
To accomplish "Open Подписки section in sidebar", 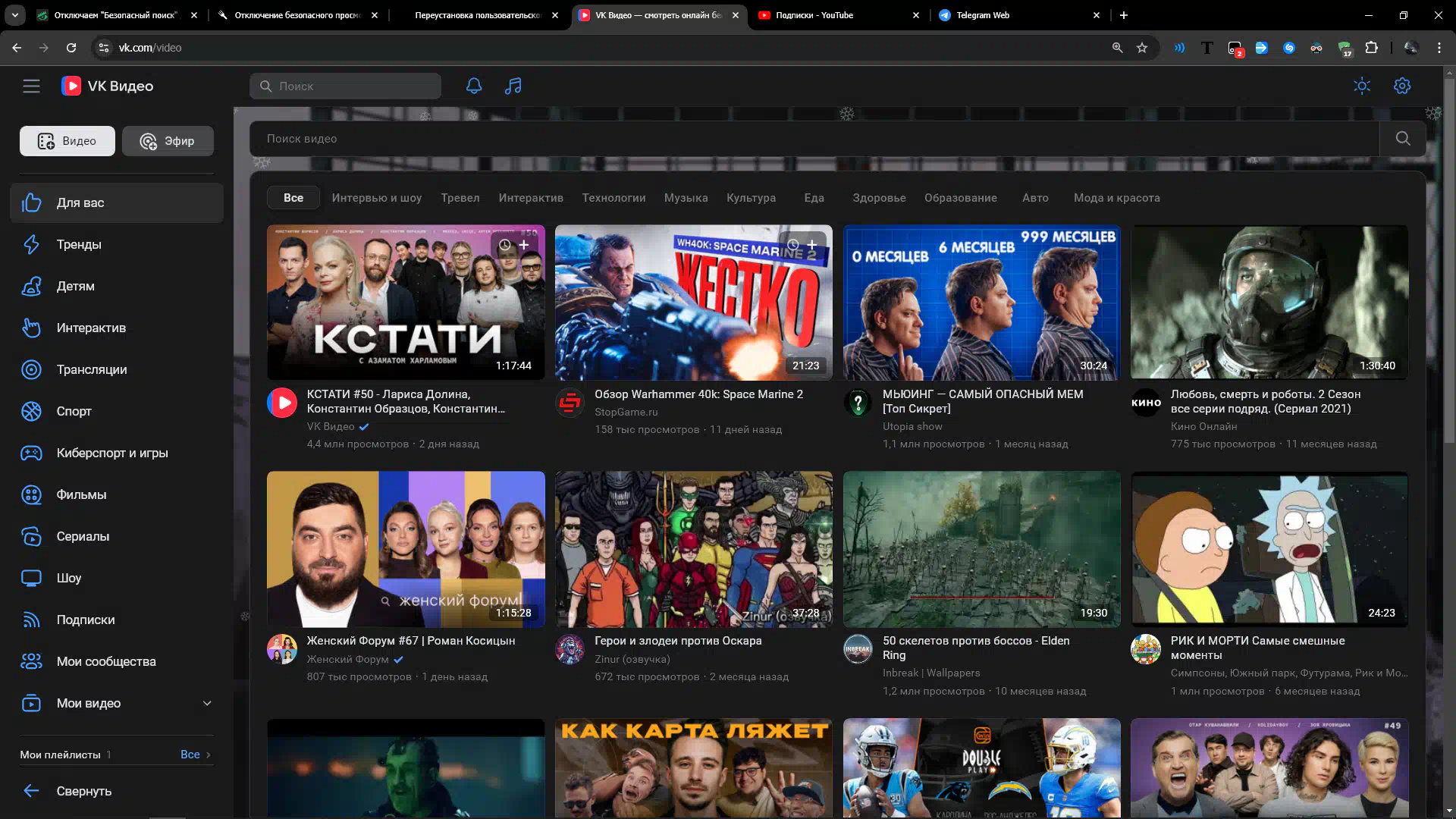I will (x=117, y=620).
